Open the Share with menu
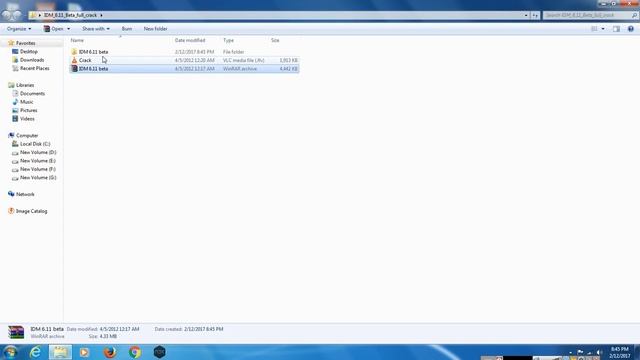Screen dimensions: 640x360 click(x=96, y=29)
